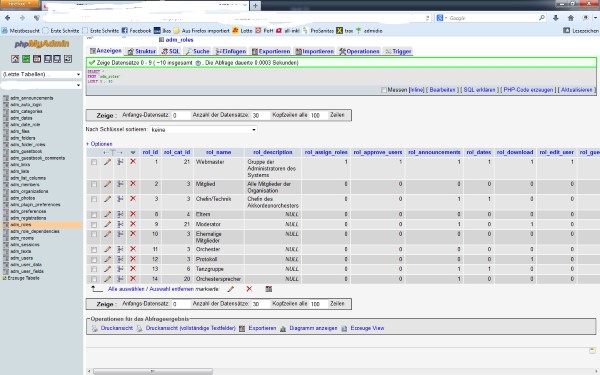Screen dimensions: 600x375
Task: Switch to the Struktur tab
Action: point(141,51)
